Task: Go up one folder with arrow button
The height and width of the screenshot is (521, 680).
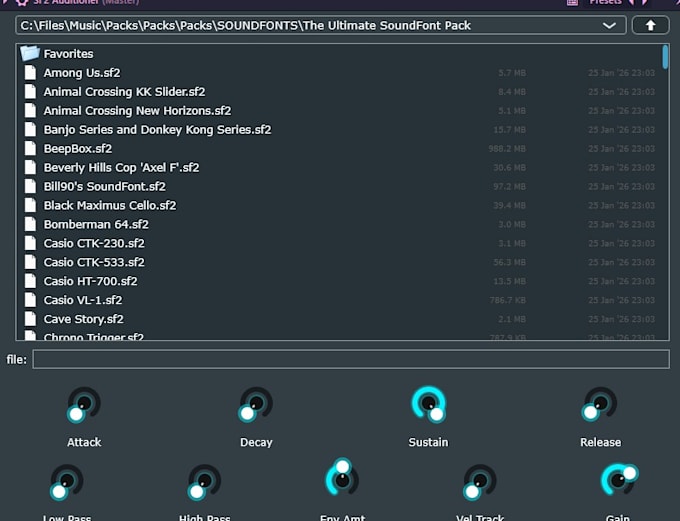Action: [x=651, y=25]
